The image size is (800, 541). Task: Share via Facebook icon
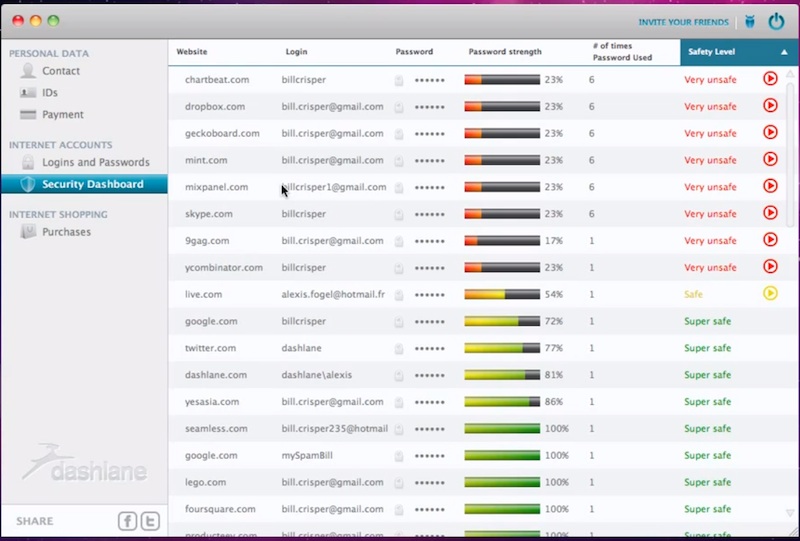(128, 521)
